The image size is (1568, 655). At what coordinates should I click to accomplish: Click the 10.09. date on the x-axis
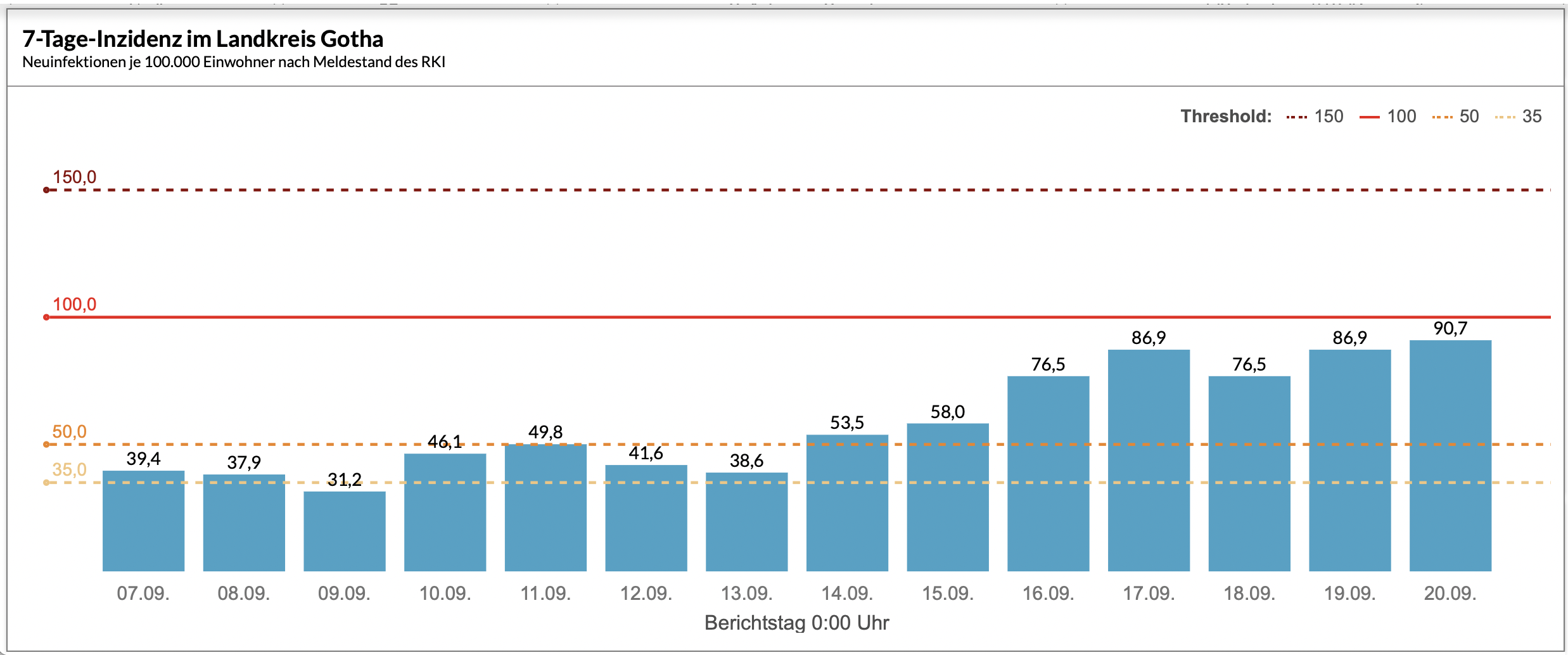pos(445,594)
